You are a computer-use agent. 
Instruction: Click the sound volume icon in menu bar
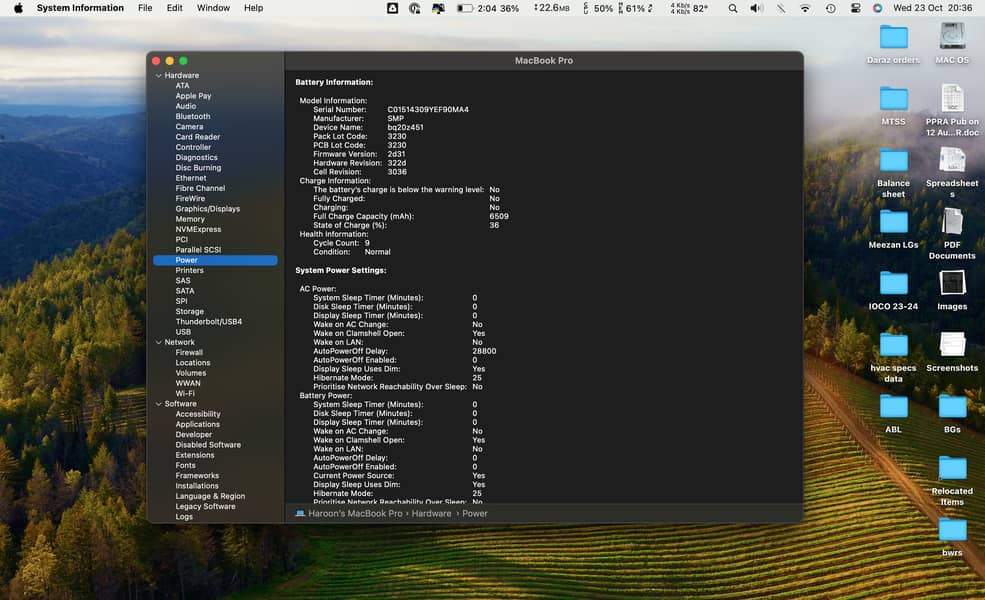[x=757, y=8]
